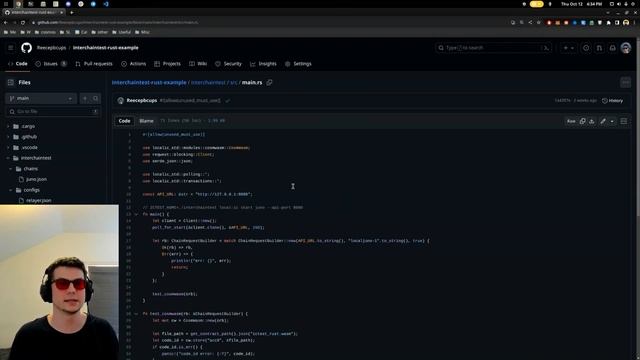The height and width of the screenshot is (360, 640).
Task: Collapse the fn test_cosmwasm code fold arrow
Action: 136,313
